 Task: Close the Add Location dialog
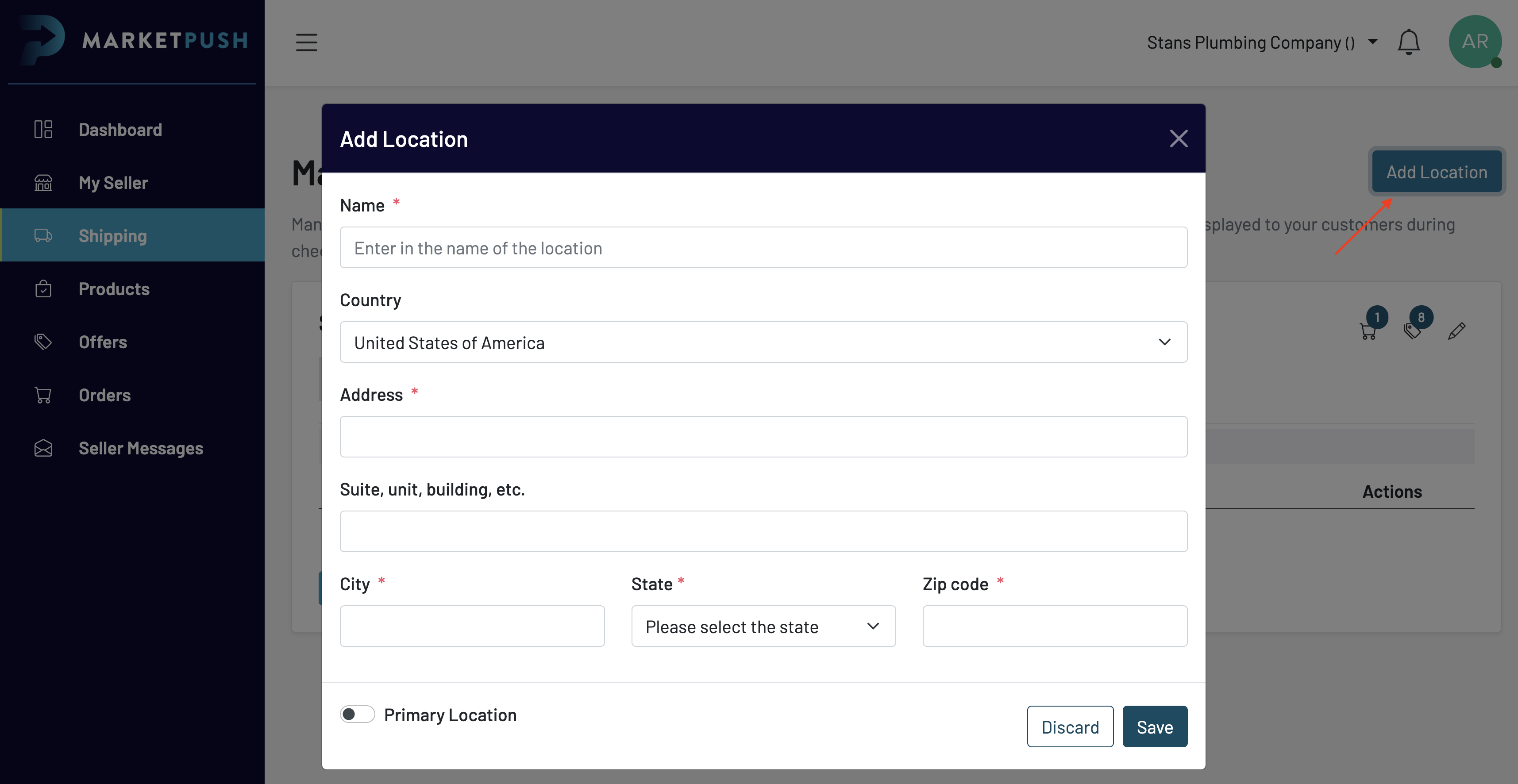[1179, 139]
